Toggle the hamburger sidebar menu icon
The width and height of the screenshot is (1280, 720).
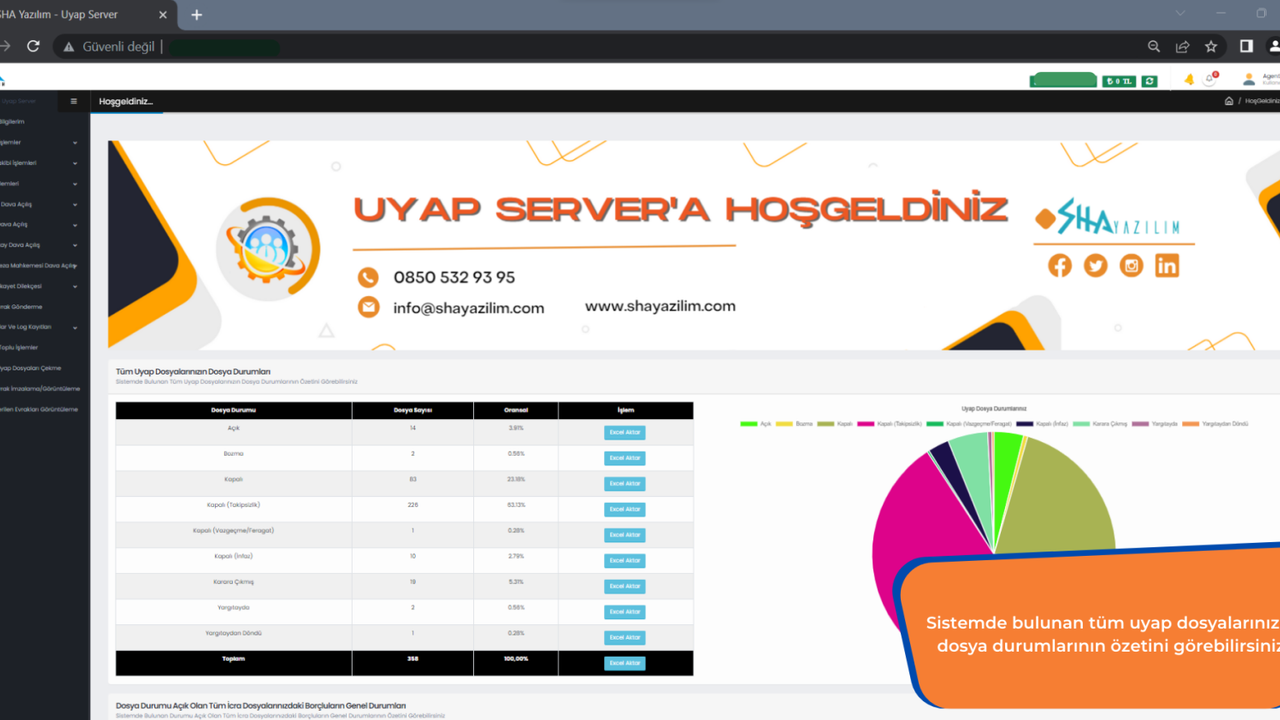[73, 101]
